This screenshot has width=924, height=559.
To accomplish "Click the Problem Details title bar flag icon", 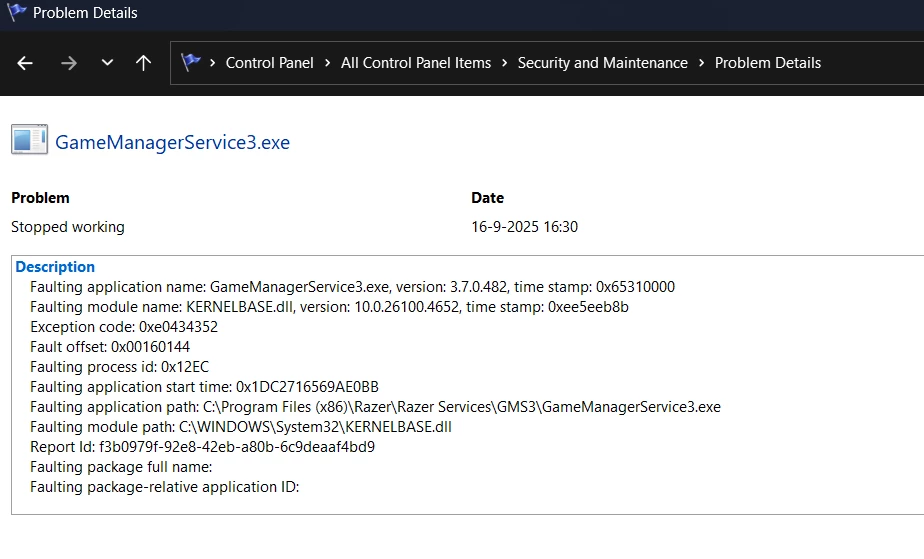I will (x=16, y=11).
